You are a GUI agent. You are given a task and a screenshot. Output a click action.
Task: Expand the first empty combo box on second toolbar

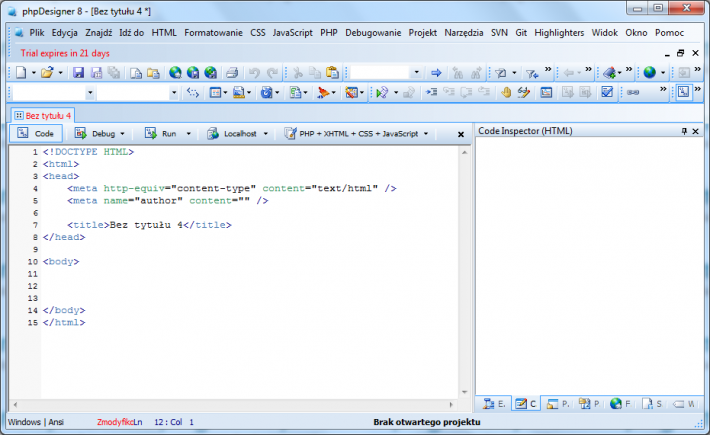[x=90, y=93]
